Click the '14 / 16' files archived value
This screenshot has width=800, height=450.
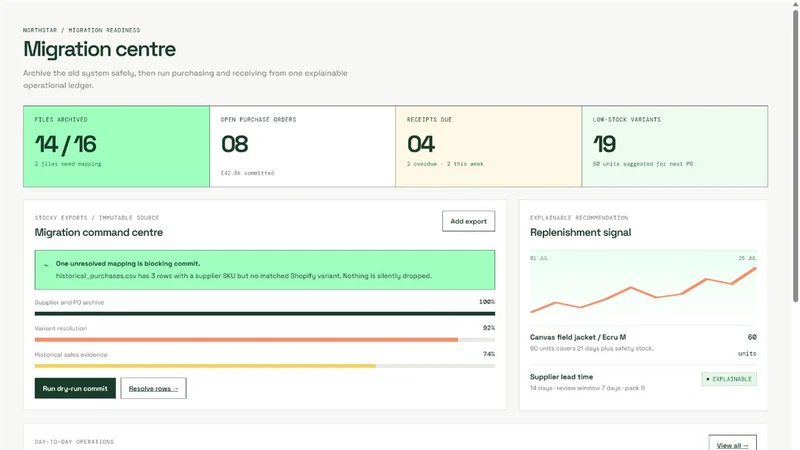click(65, 144)
